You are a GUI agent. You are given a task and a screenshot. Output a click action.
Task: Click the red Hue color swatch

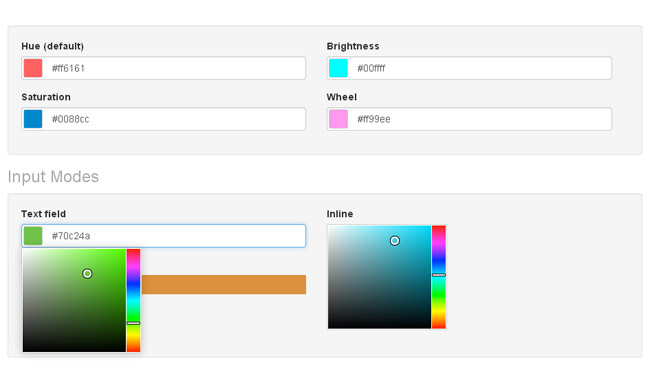tap(33, 68)
